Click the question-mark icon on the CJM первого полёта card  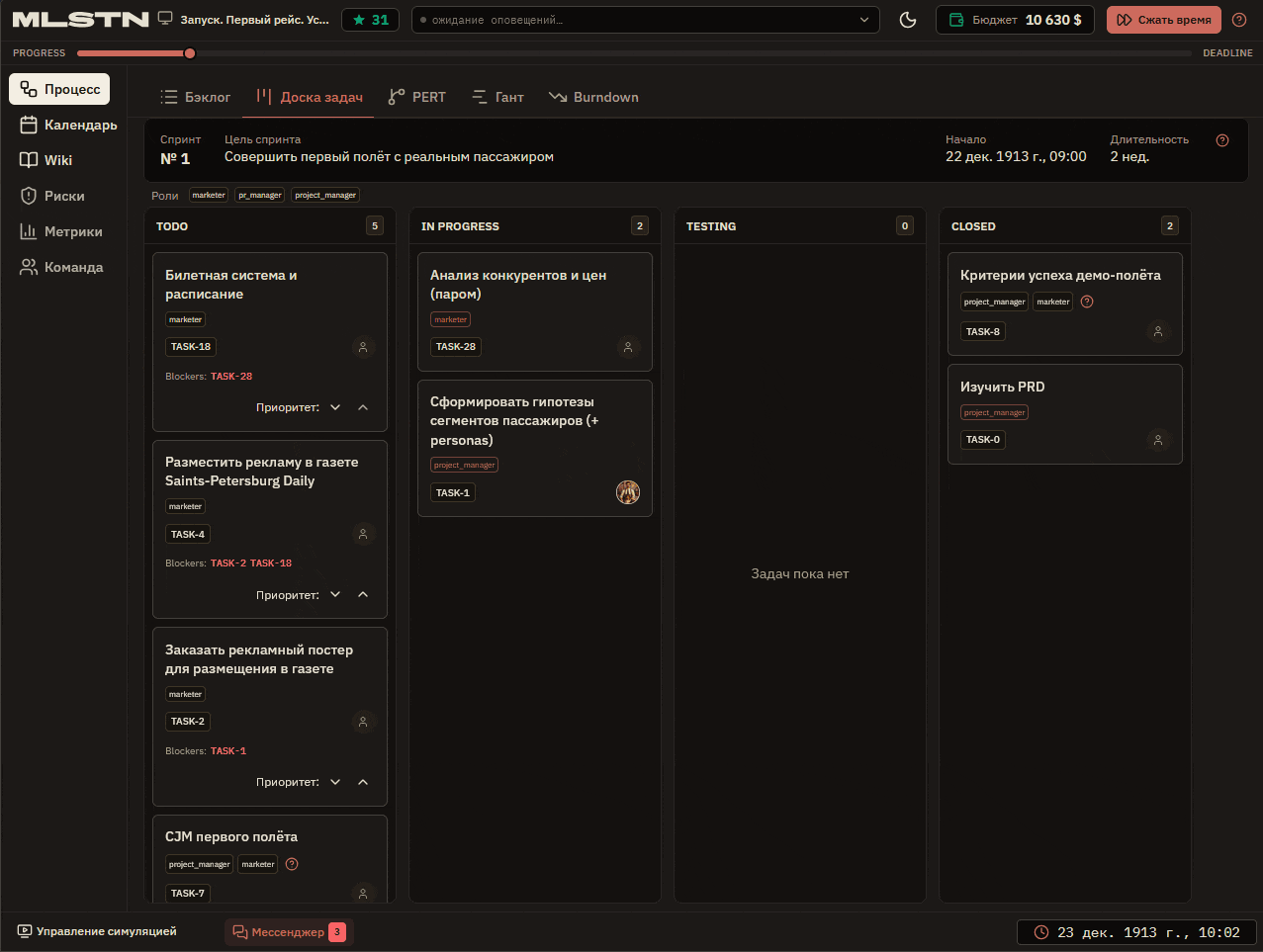292,864
